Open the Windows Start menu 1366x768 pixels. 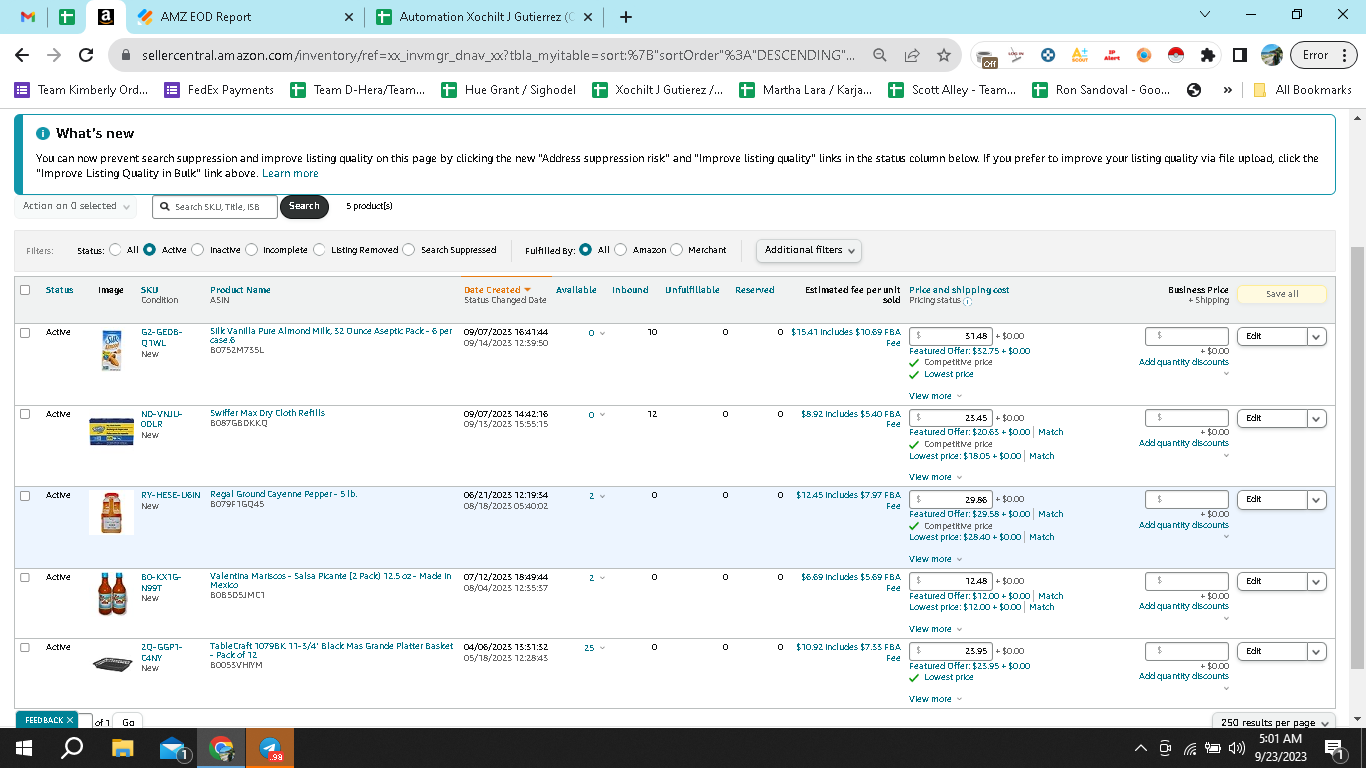[x=23, y=748]
